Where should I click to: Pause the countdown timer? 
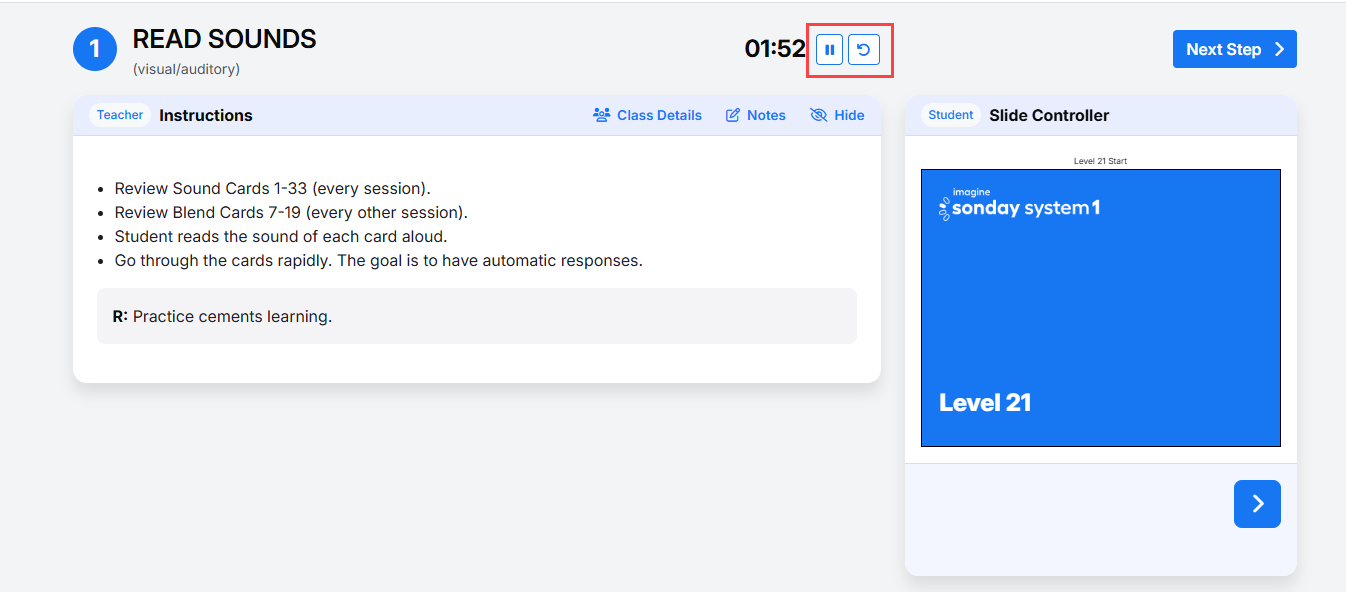[829, 49]
